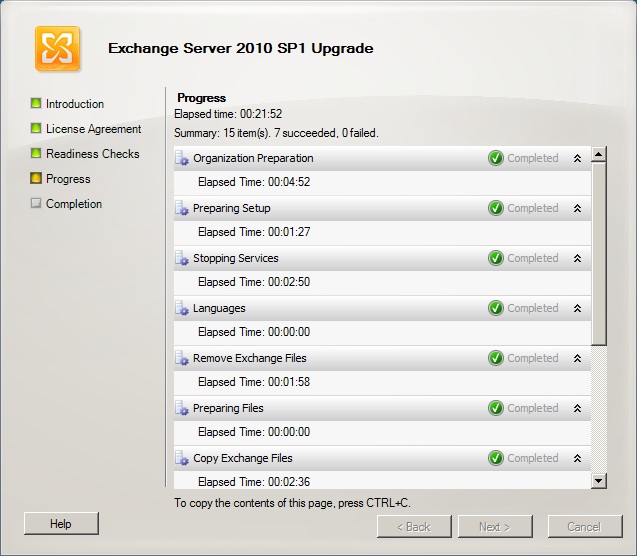Collapse the Preparing Files section
Viewport: 637px width, 556px height.
coord(576,408)
